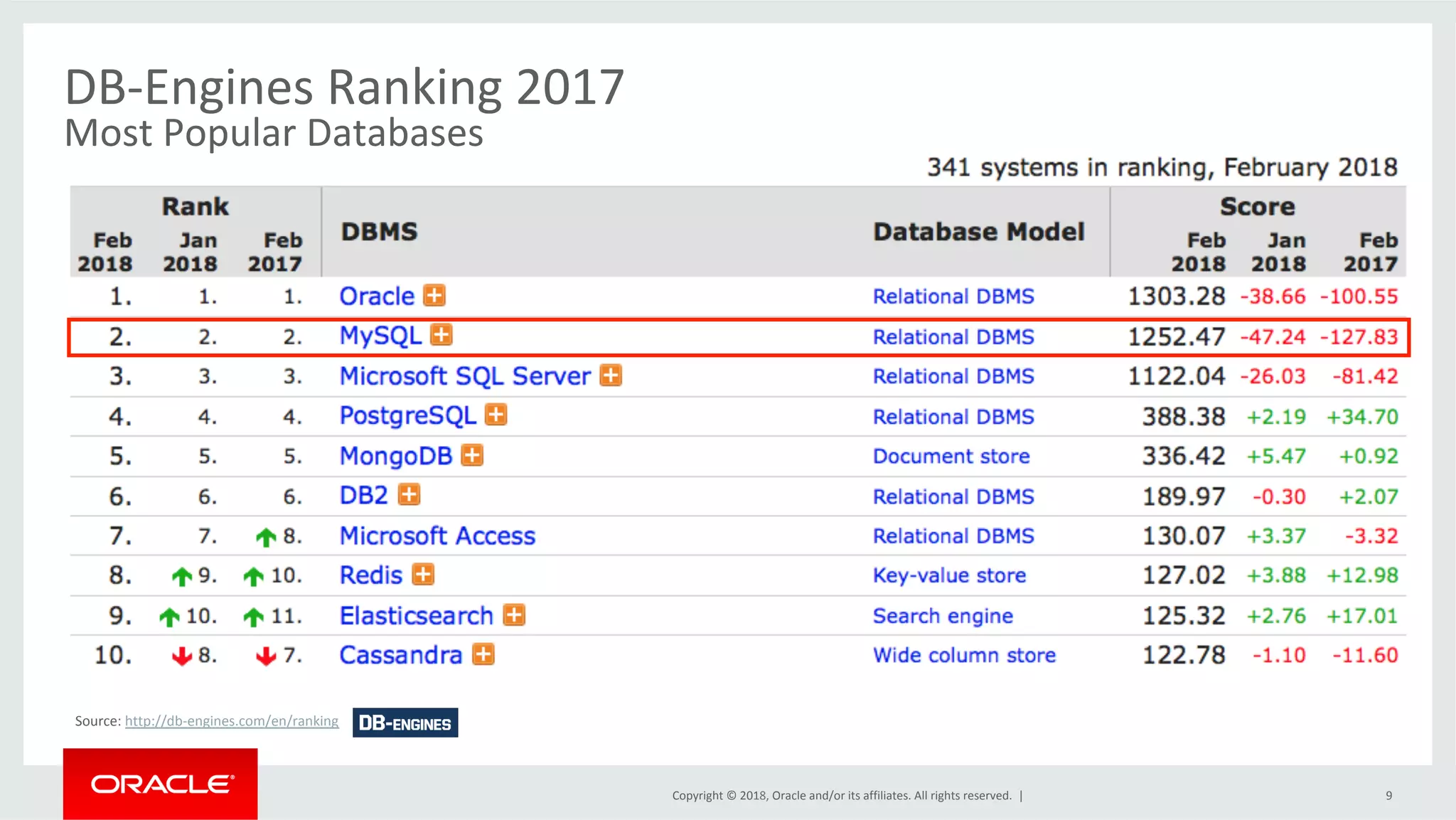Image resolution: width=1456 pixels, height=820 pixels.
Task: Select DB2 score 189.97
Action: [x=1184, y=496]
